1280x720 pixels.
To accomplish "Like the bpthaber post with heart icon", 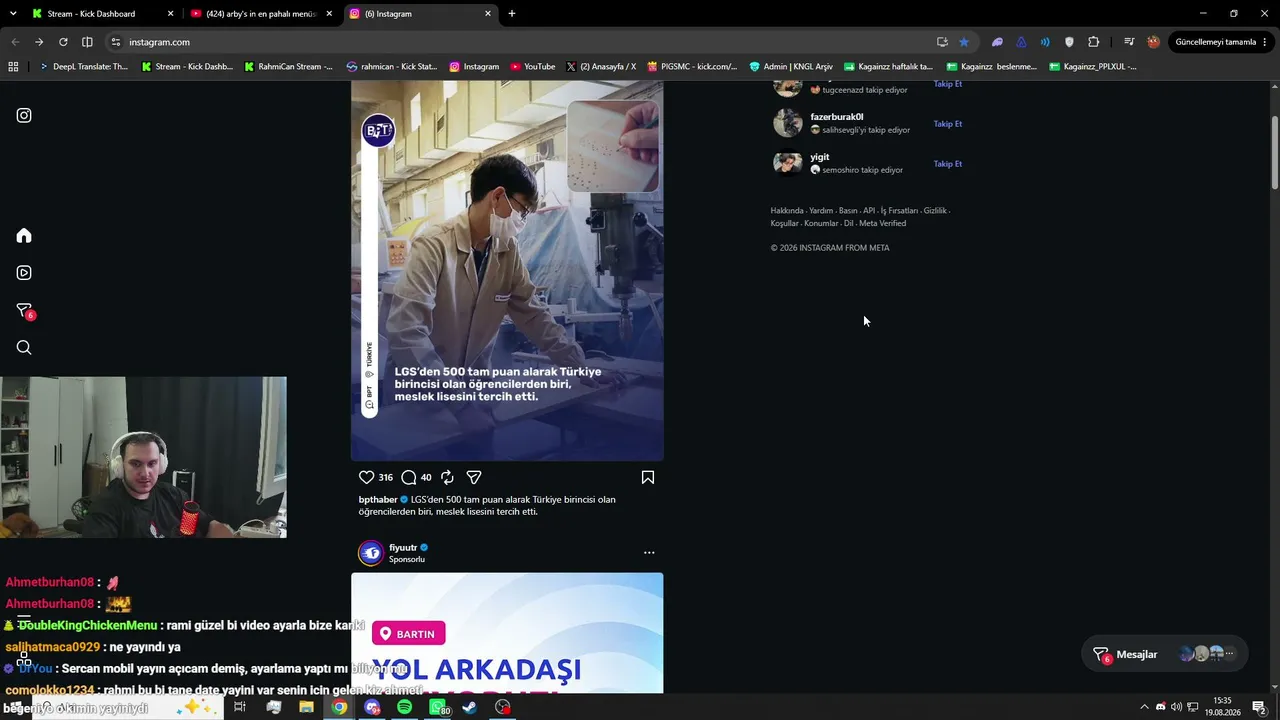I will pos(366,478).
